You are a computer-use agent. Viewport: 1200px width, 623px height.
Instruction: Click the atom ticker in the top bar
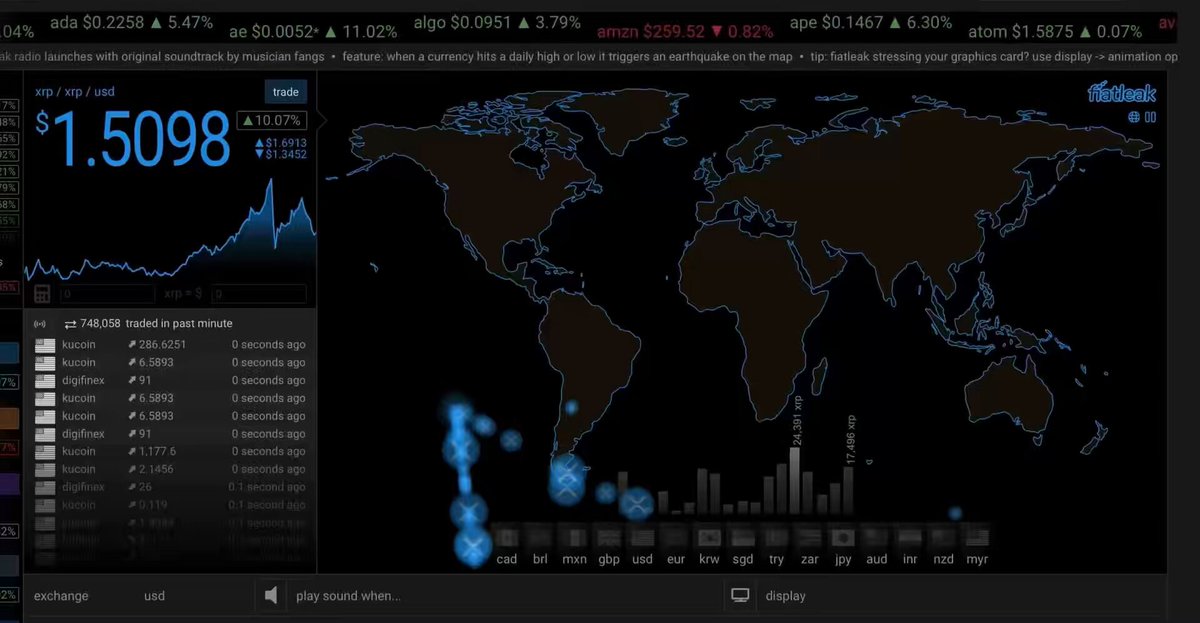(x=1055, y=31)
